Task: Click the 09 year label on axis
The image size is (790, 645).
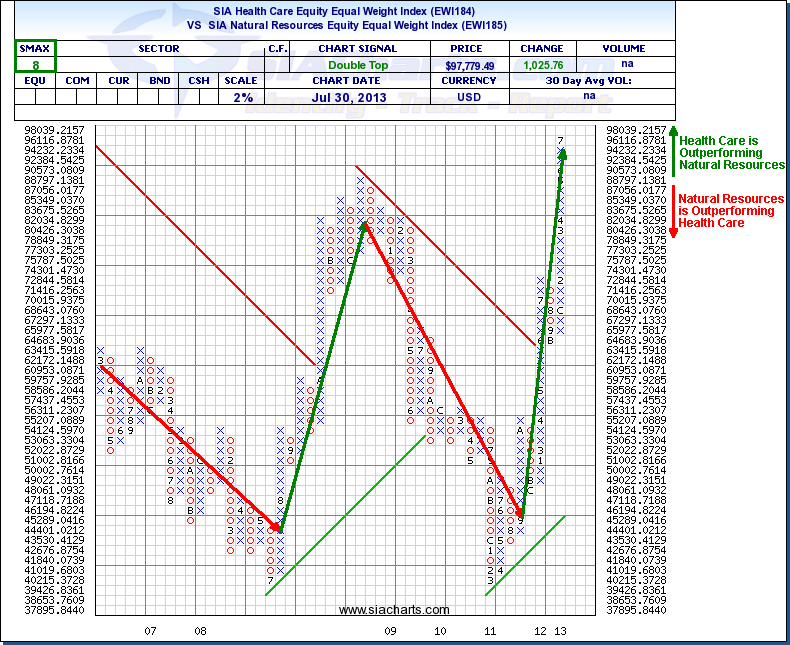Action: click(x=390, y=631)
